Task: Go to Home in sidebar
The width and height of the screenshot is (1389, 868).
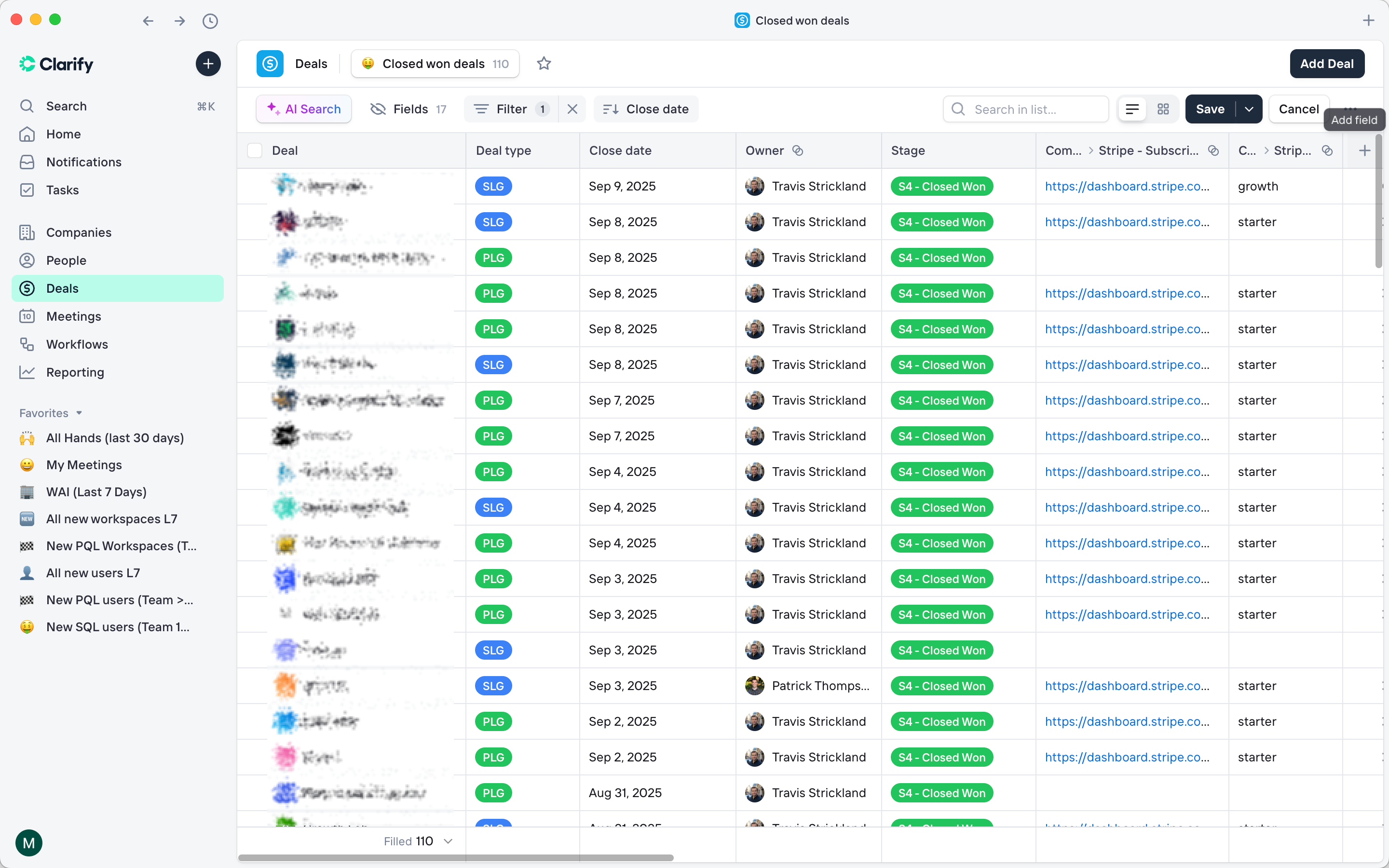Action: pyautogui.click(x=118, y=135)
